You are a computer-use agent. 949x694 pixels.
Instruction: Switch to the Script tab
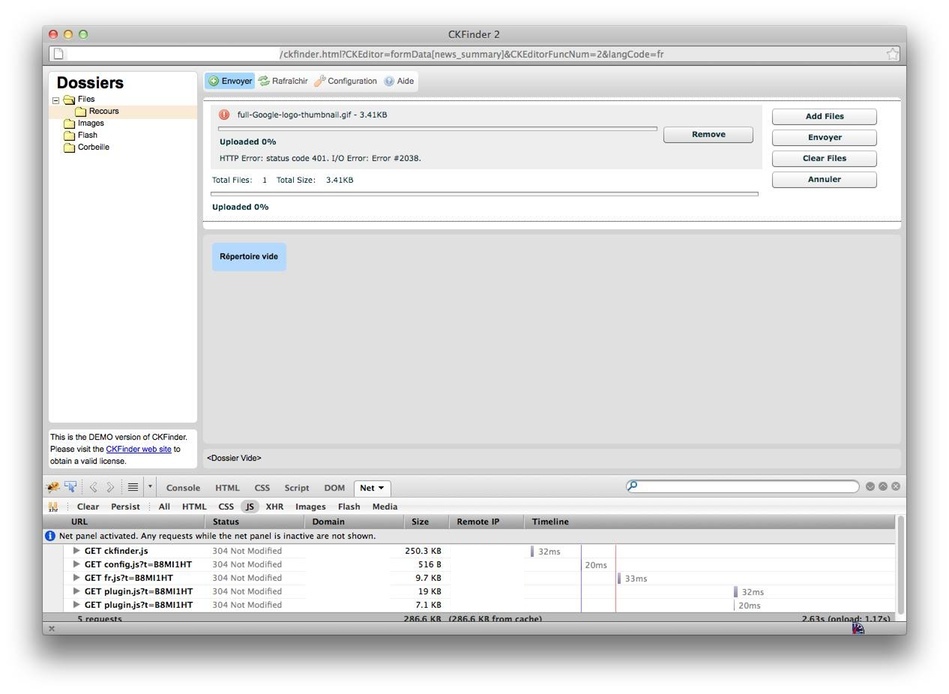[297, 488]
